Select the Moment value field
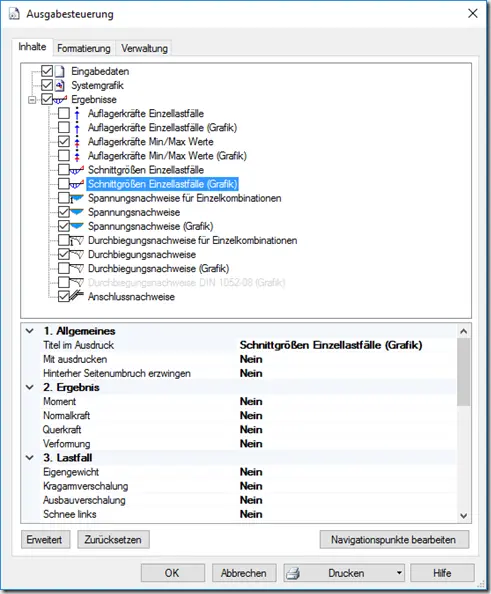 tap(347, 402)
